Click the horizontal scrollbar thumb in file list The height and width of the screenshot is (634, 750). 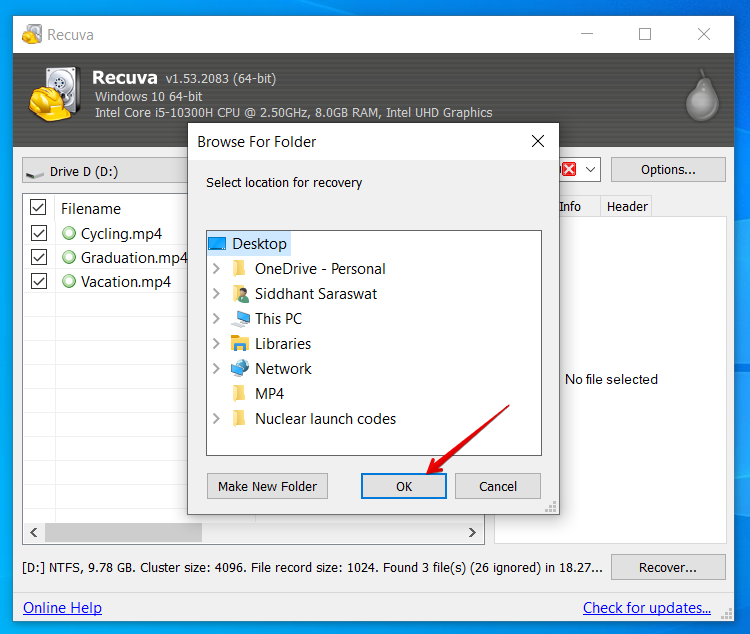click(x=123, y=533)
